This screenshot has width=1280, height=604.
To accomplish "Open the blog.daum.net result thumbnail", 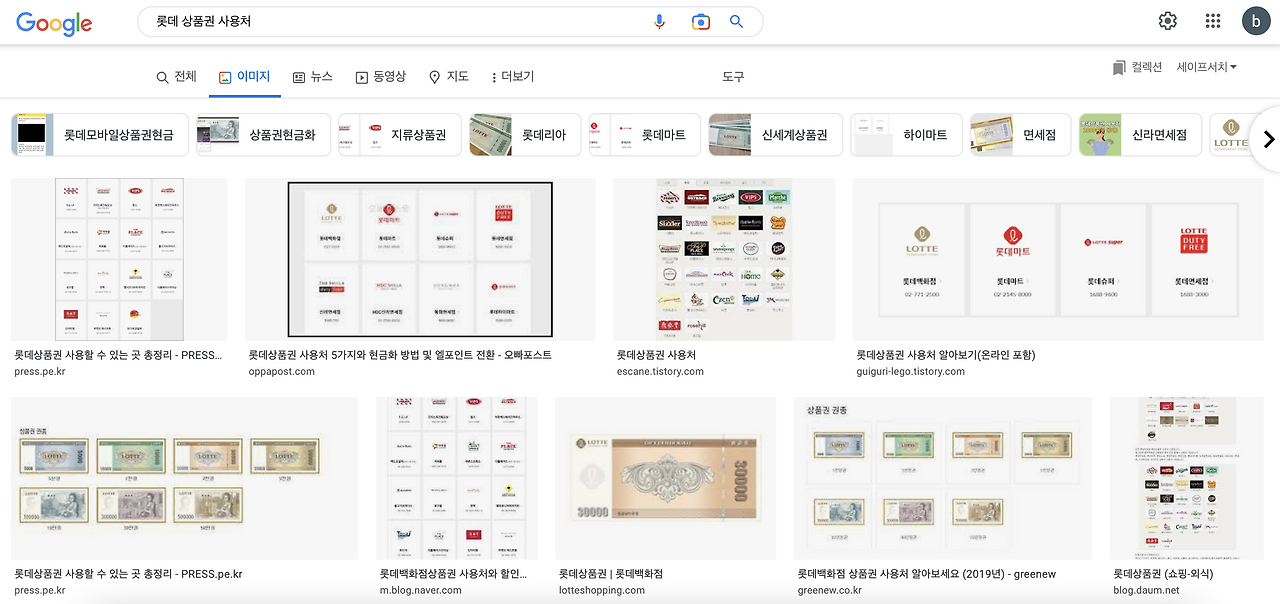I will [x=1187, y=478].
